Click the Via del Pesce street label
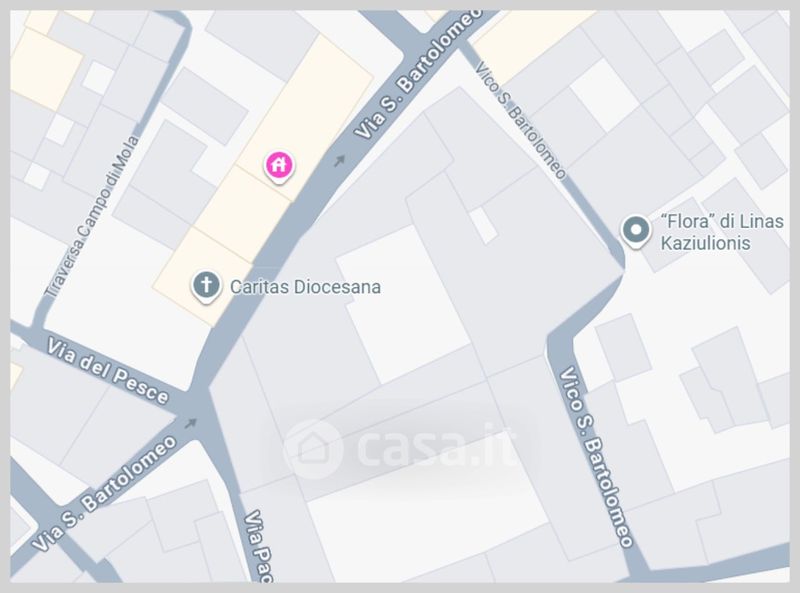 (108, 371)
